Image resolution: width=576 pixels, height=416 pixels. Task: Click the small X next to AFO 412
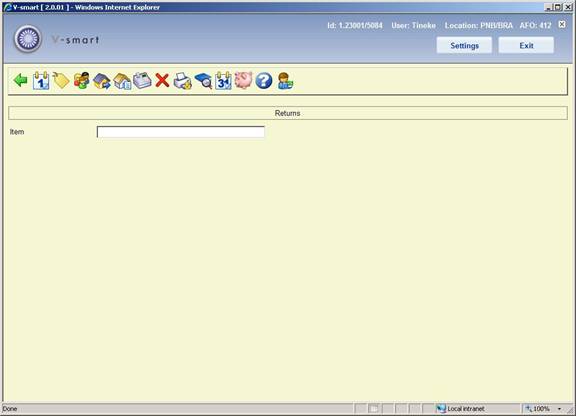click(562, 24)
